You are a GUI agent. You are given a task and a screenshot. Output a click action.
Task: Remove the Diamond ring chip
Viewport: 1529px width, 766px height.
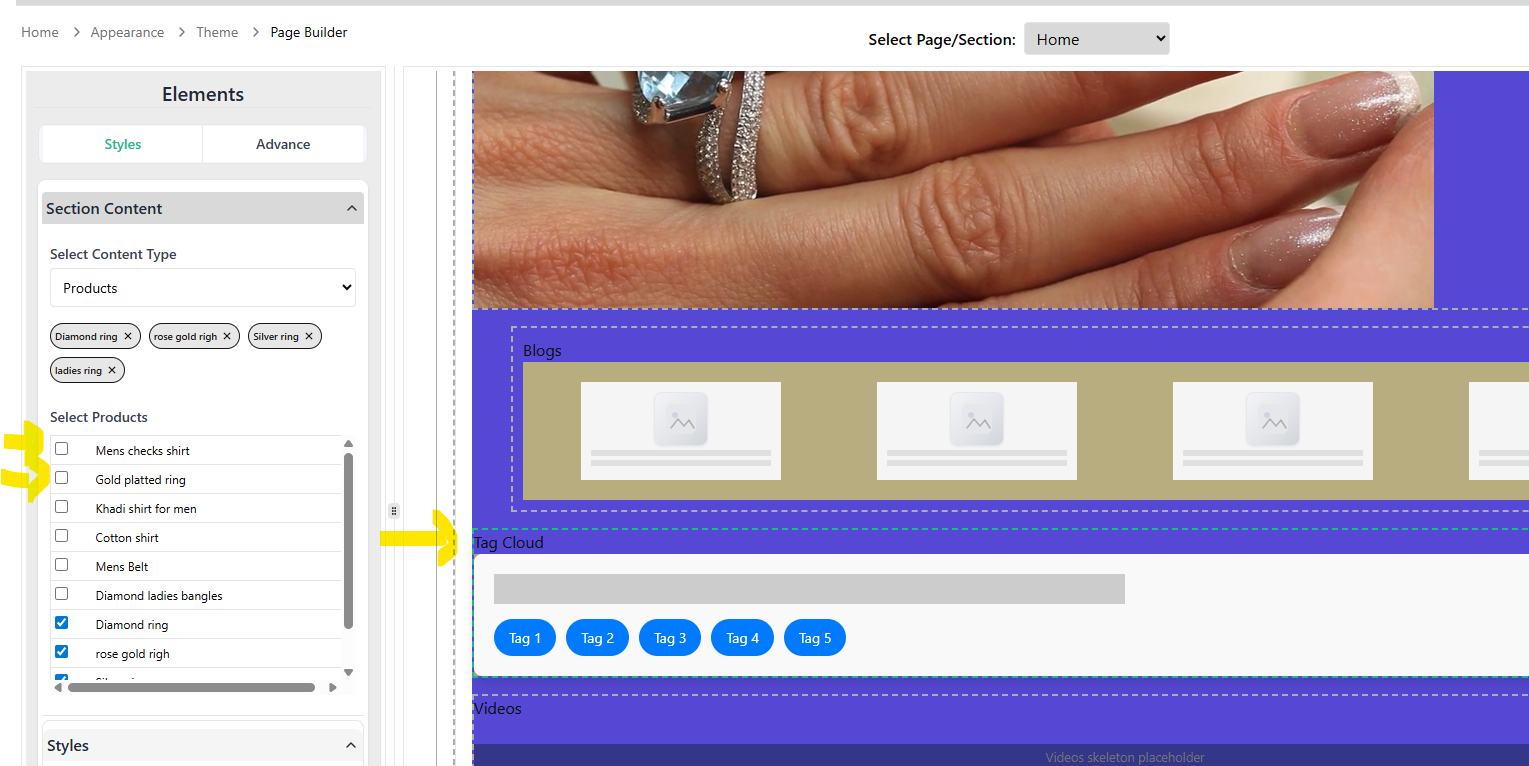click(x=128, y=337)
